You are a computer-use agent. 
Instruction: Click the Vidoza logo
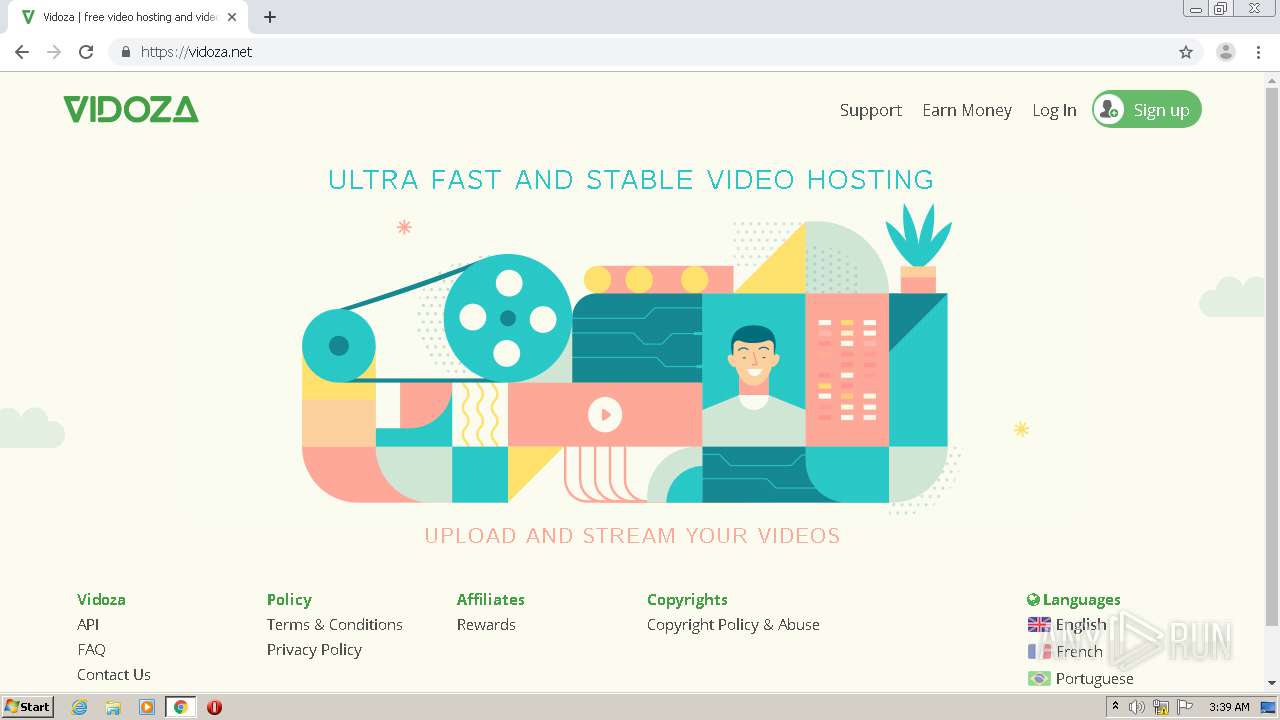131,109
